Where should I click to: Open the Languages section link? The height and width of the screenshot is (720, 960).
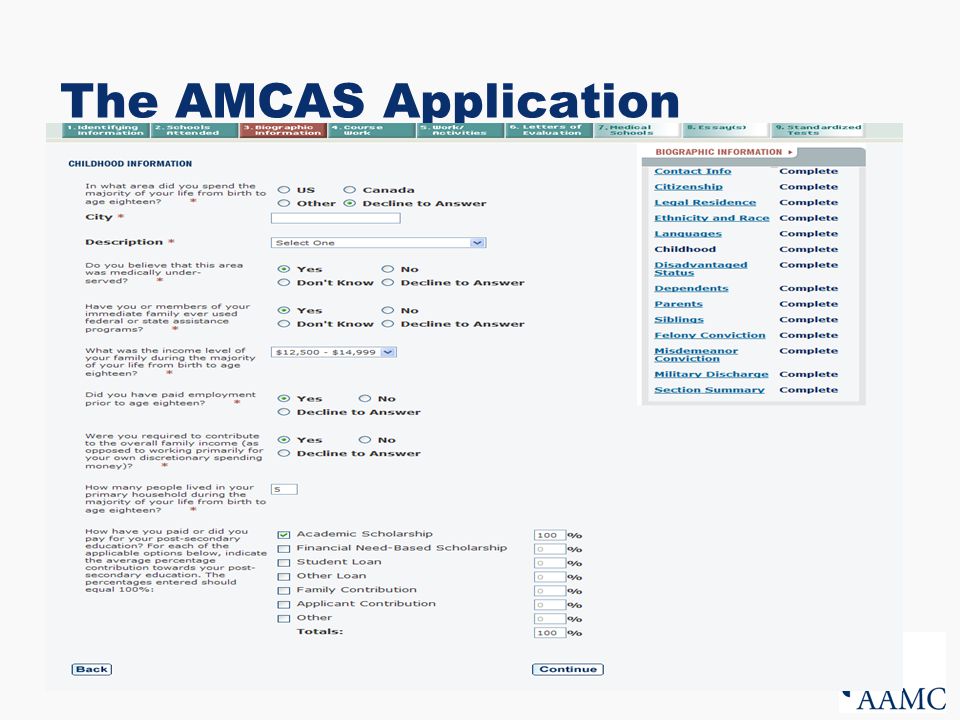688,234
